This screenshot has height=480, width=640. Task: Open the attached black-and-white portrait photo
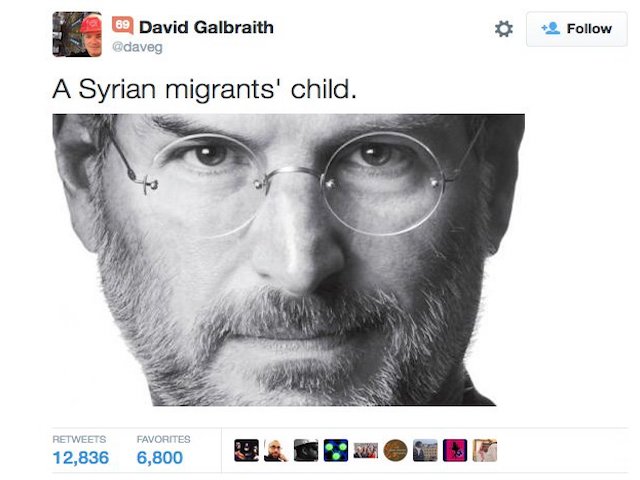click(288, 260)
